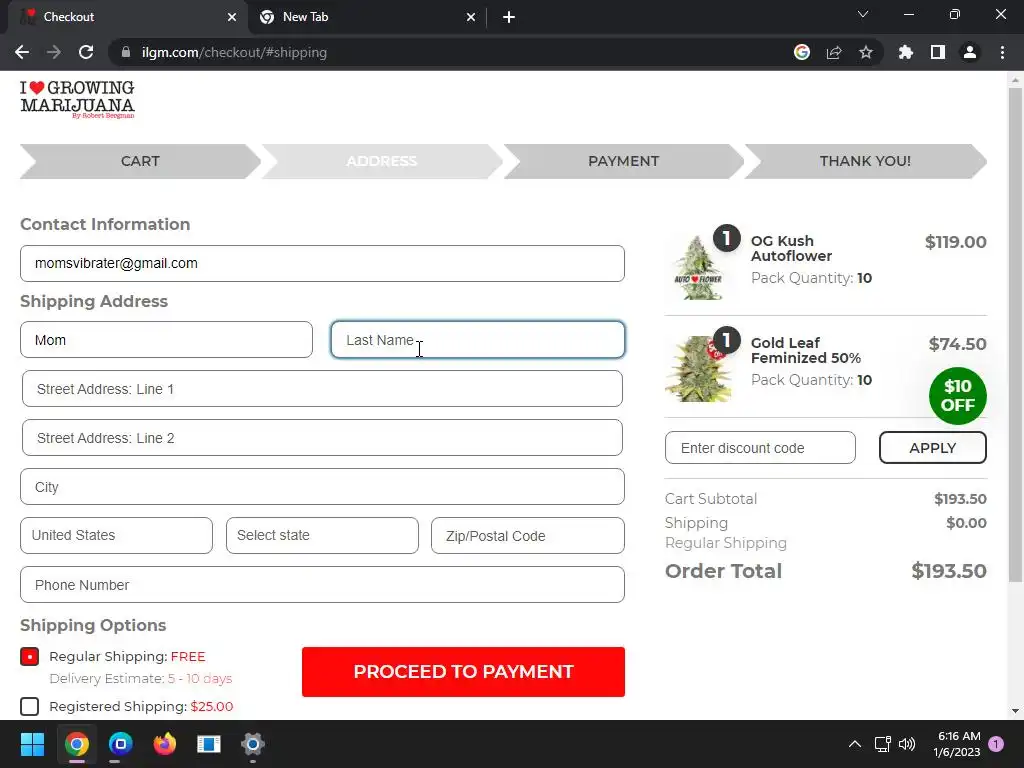Image resolution: width=1024 pixels, height=768 pixels.
Task: Open the notification badge
Action: click(x=996, y=744)
